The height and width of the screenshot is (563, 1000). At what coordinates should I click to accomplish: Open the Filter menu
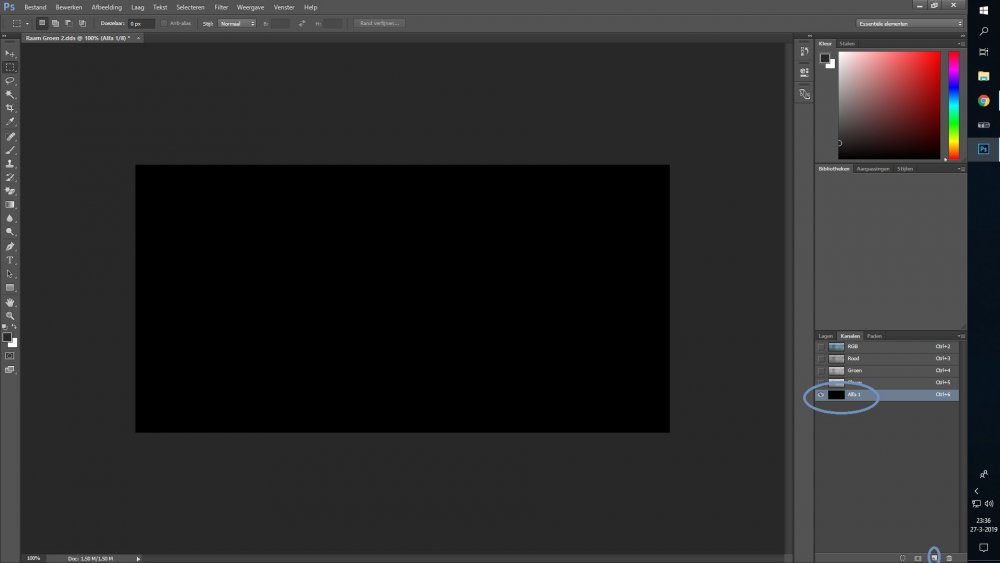(x=221, y=7)
